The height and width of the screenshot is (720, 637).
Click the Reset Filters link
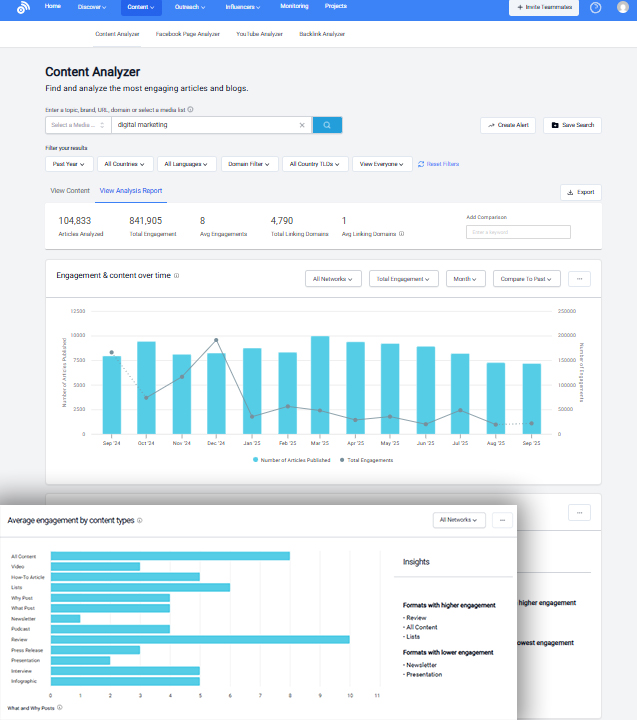438,163
